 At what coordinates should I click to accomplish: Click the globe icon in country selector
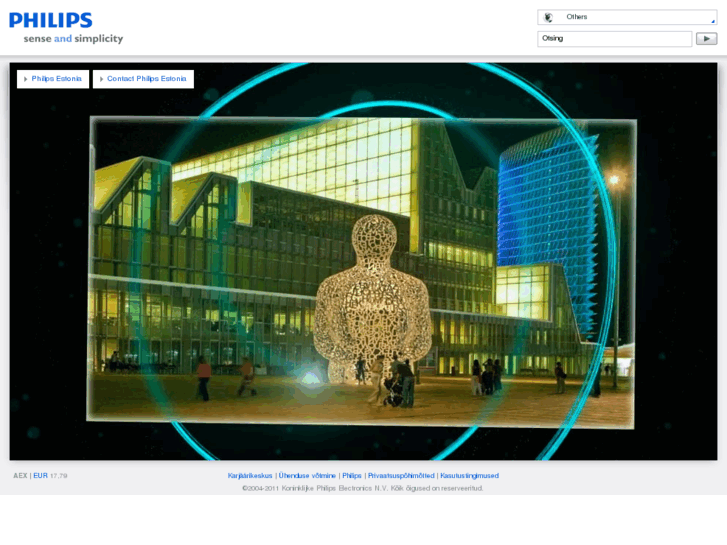[x=548, y=17]
